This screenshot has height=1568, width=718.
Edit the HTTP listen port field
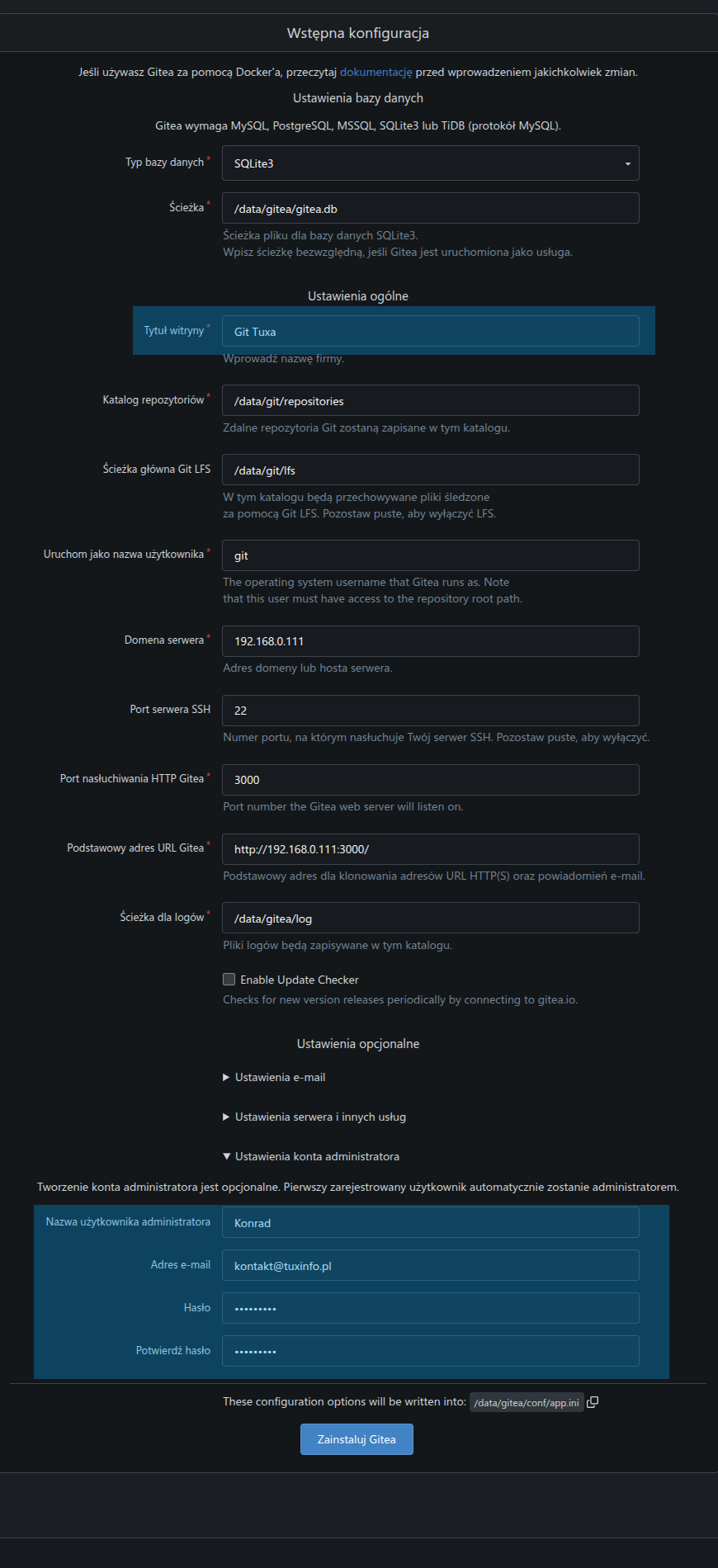[x=431, y=780]
